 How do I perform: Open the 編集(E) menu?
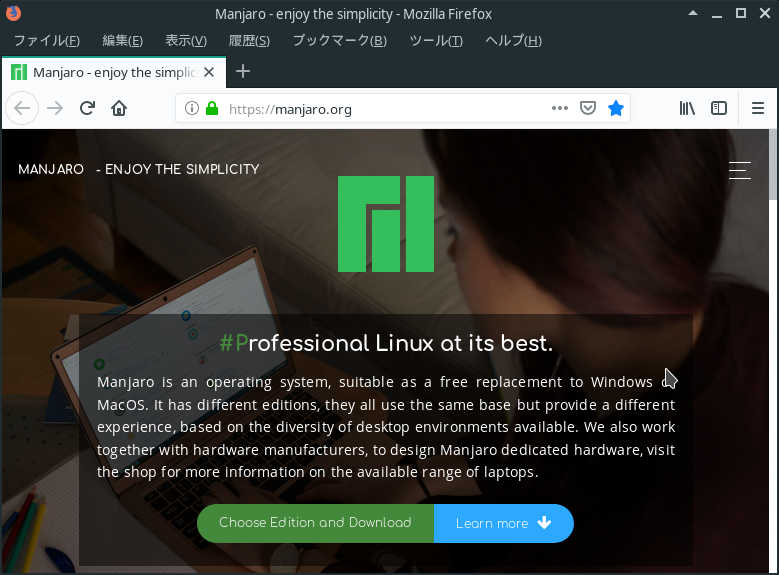click(122, 40)
